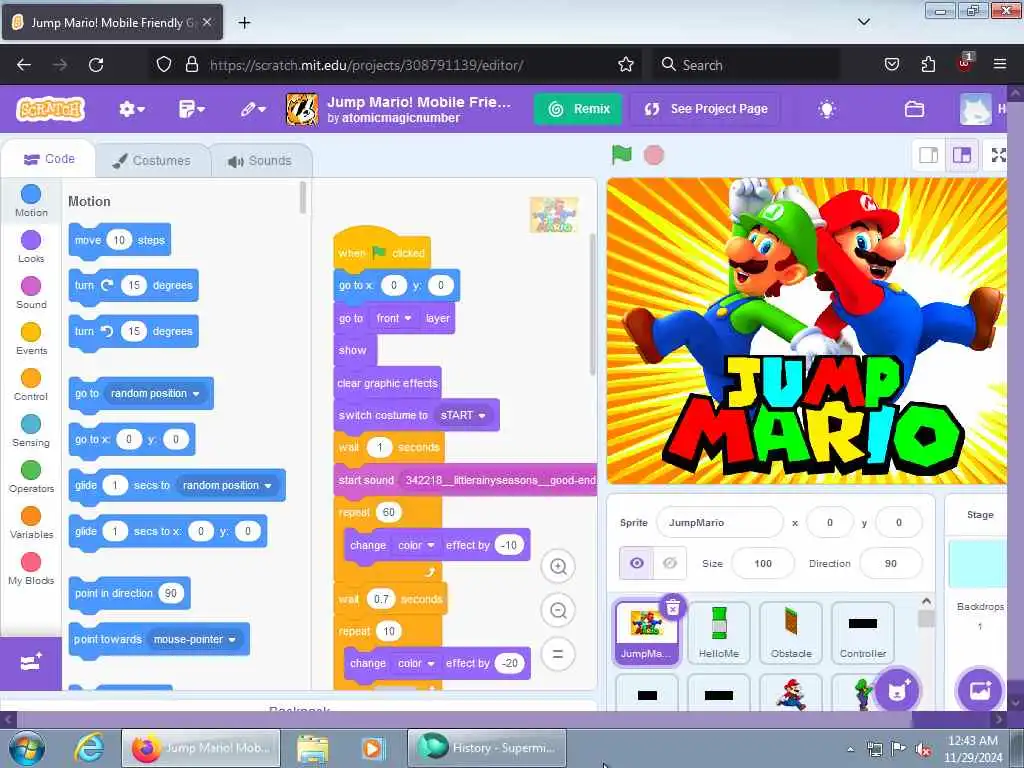Switch to large stage layout
This screenshot has width=1024, height=768.
click(x=962, y=155)
